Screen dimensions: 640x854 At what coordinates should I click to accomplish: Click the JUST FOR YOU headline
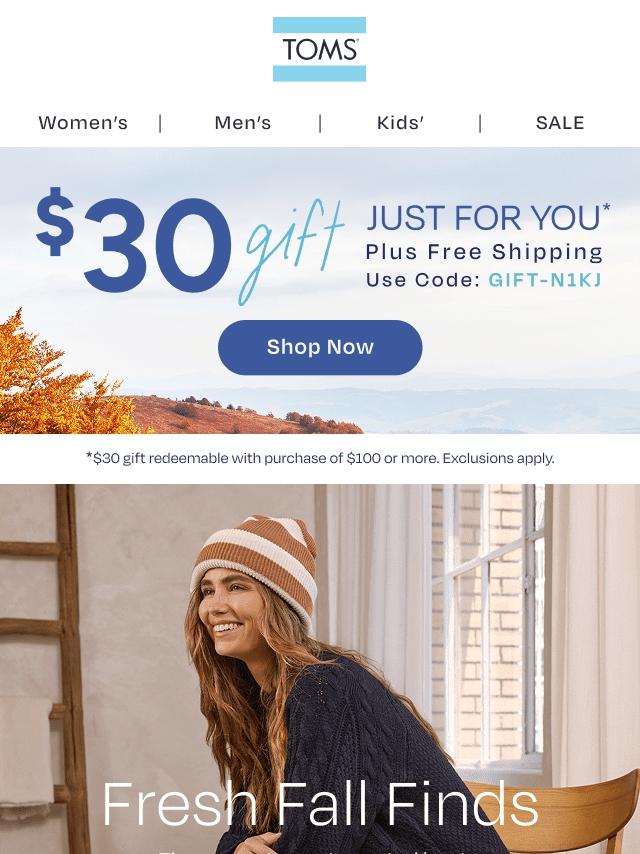pyautogui.click(x=488, y=217)
